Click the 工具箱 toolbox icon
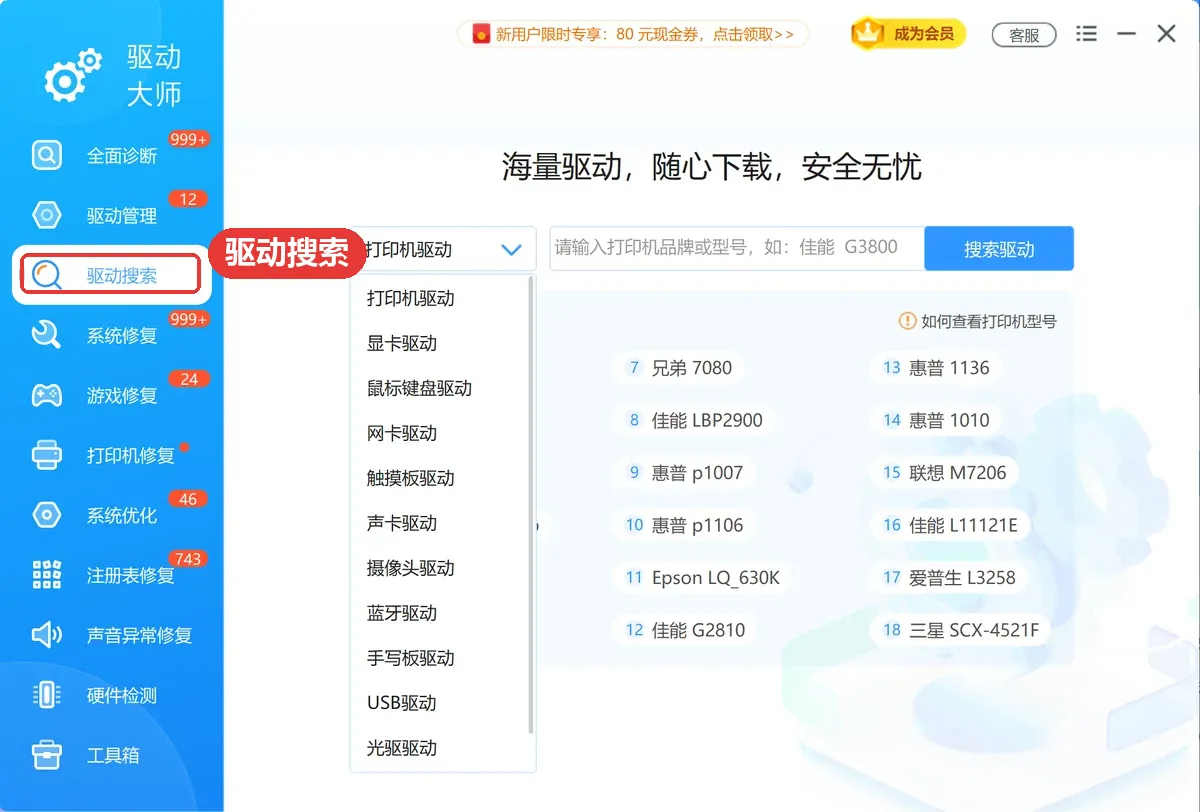1200x812 pixels. click(x=47, y=755)
